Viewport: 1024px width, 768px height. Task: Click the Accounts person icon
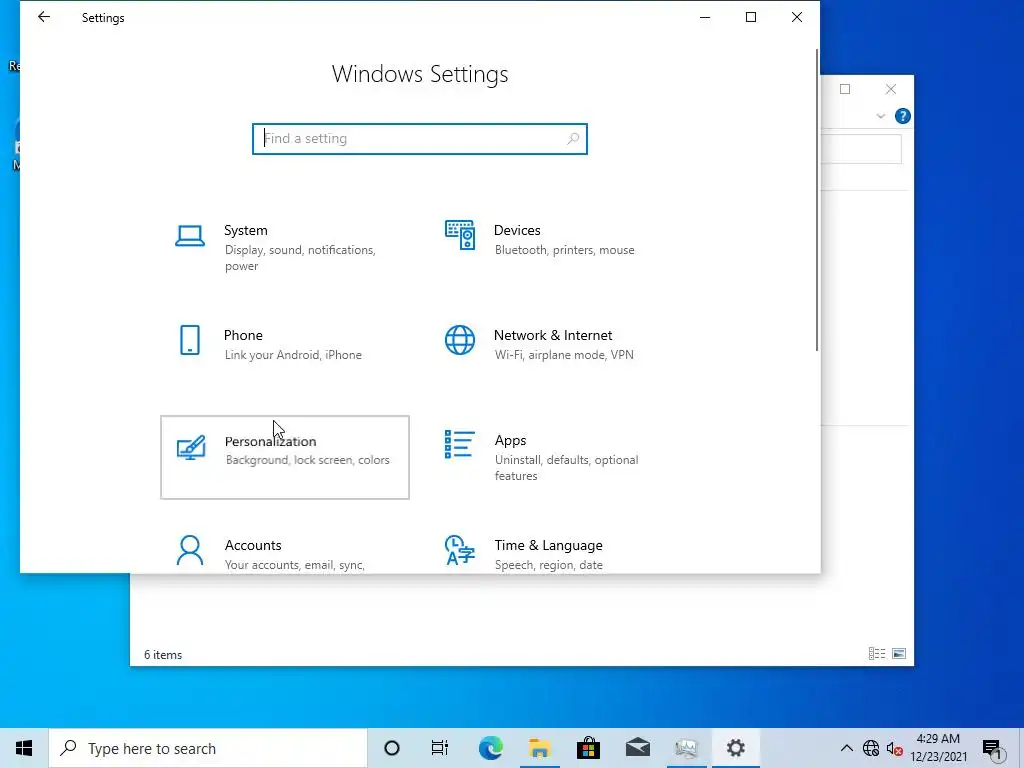coord(190,551)
